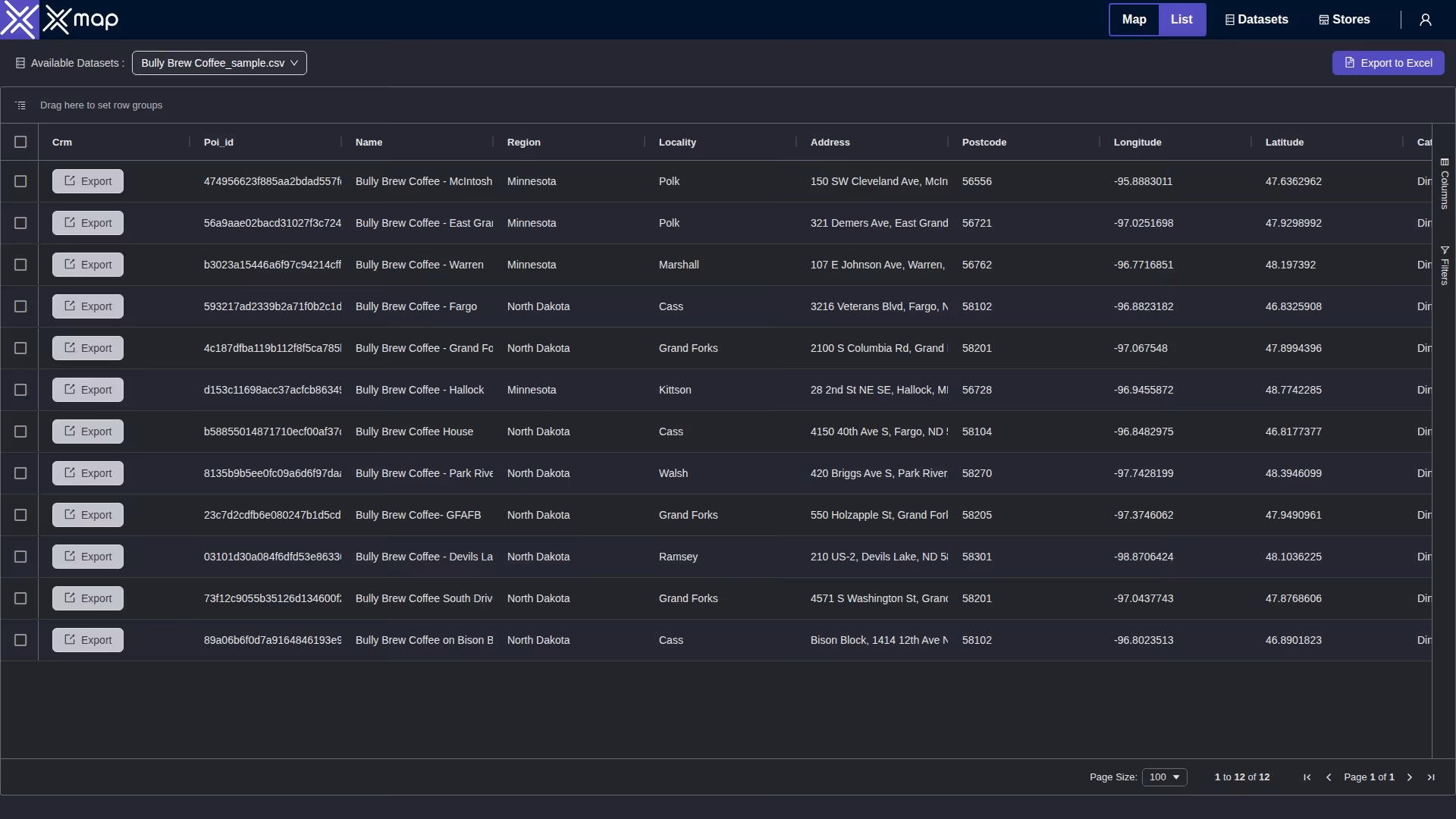1456x819 pixels.
Task: Check the Fargo row checkbox
Action: [x=20, y=306]
